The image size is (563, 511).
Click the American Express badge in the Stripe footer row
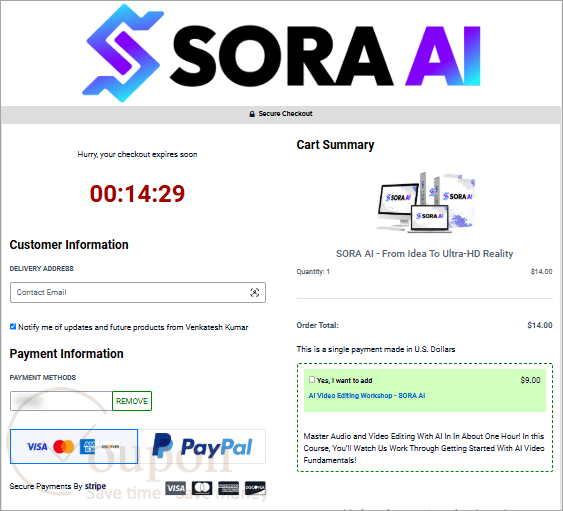(x=229, y=488)
